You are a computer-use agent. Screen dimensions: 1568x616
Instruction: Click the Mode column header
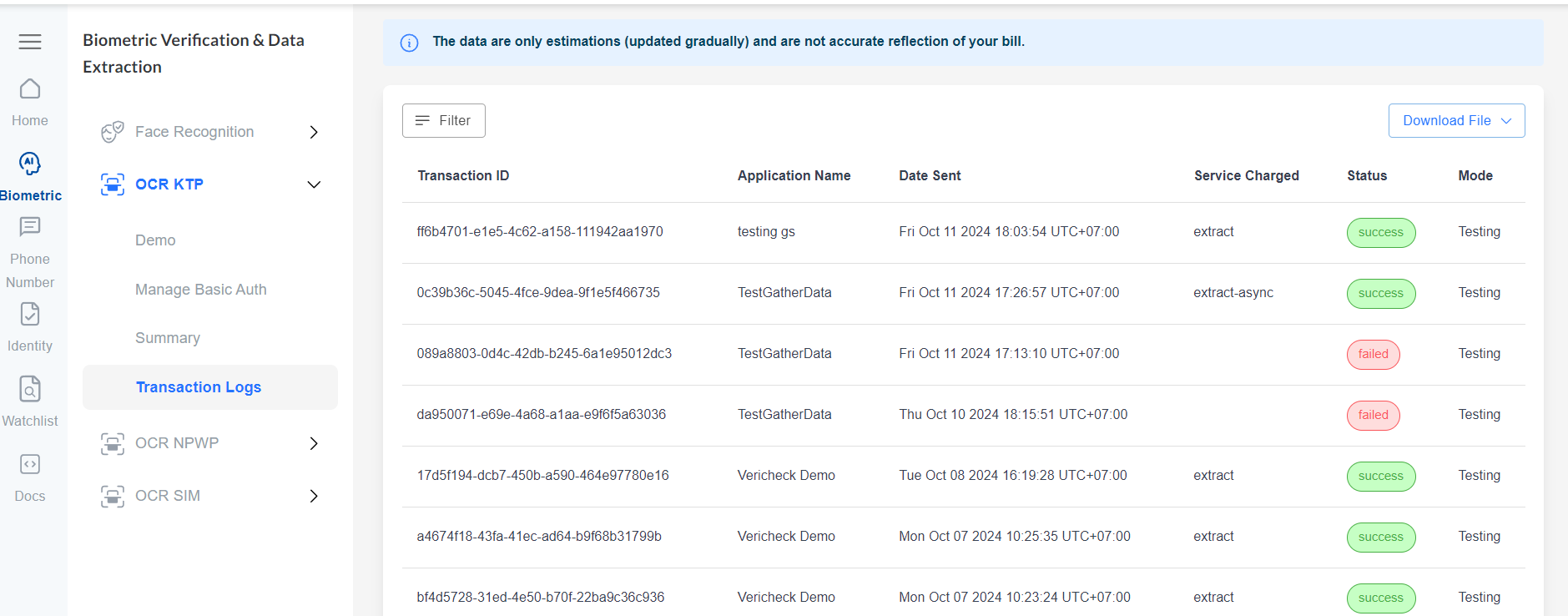[1475, 175]
